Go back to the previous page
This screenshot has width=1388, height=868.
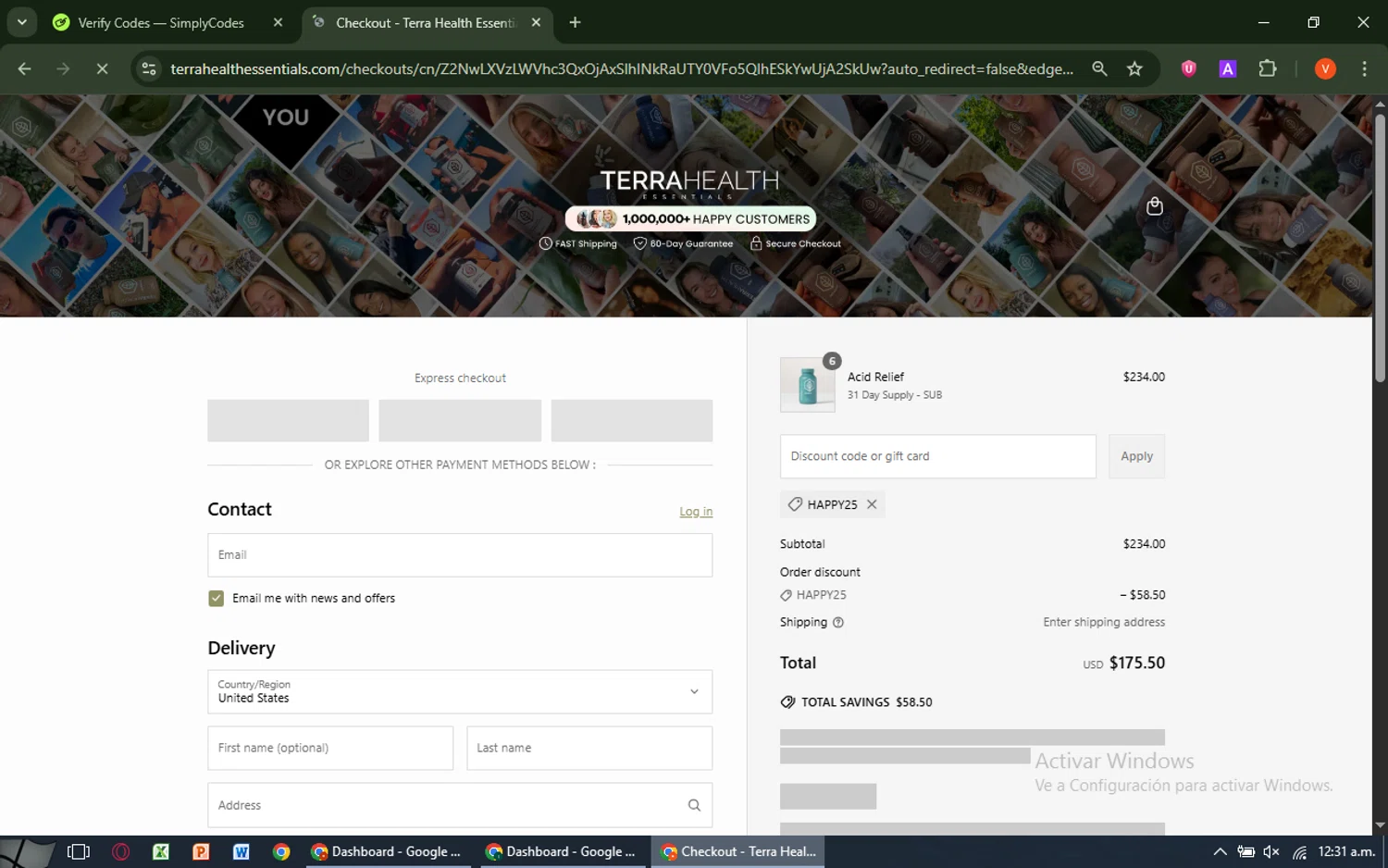click(x=25, y=68)
